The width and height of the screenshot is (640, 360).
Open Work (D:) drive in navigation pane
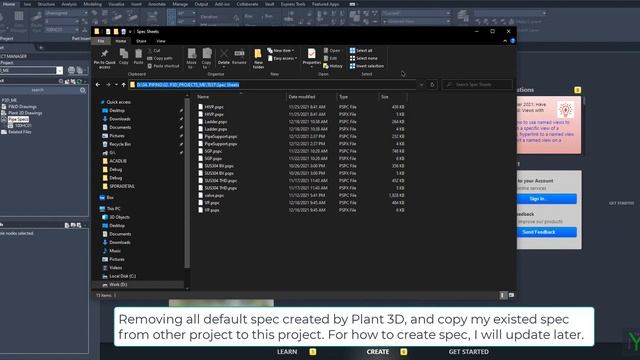[118, 284]
